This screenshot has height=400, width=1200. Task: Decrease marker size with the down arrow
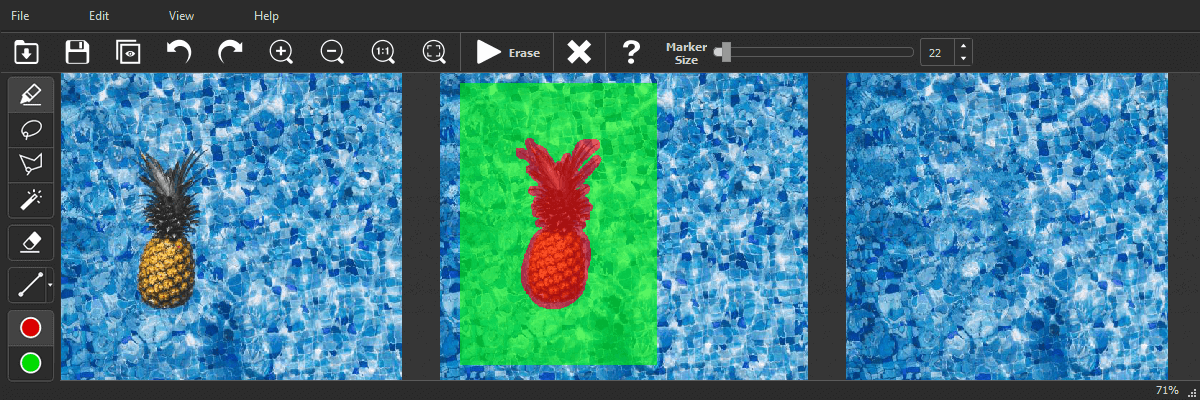pyautogui.click(x=963, y=59)
